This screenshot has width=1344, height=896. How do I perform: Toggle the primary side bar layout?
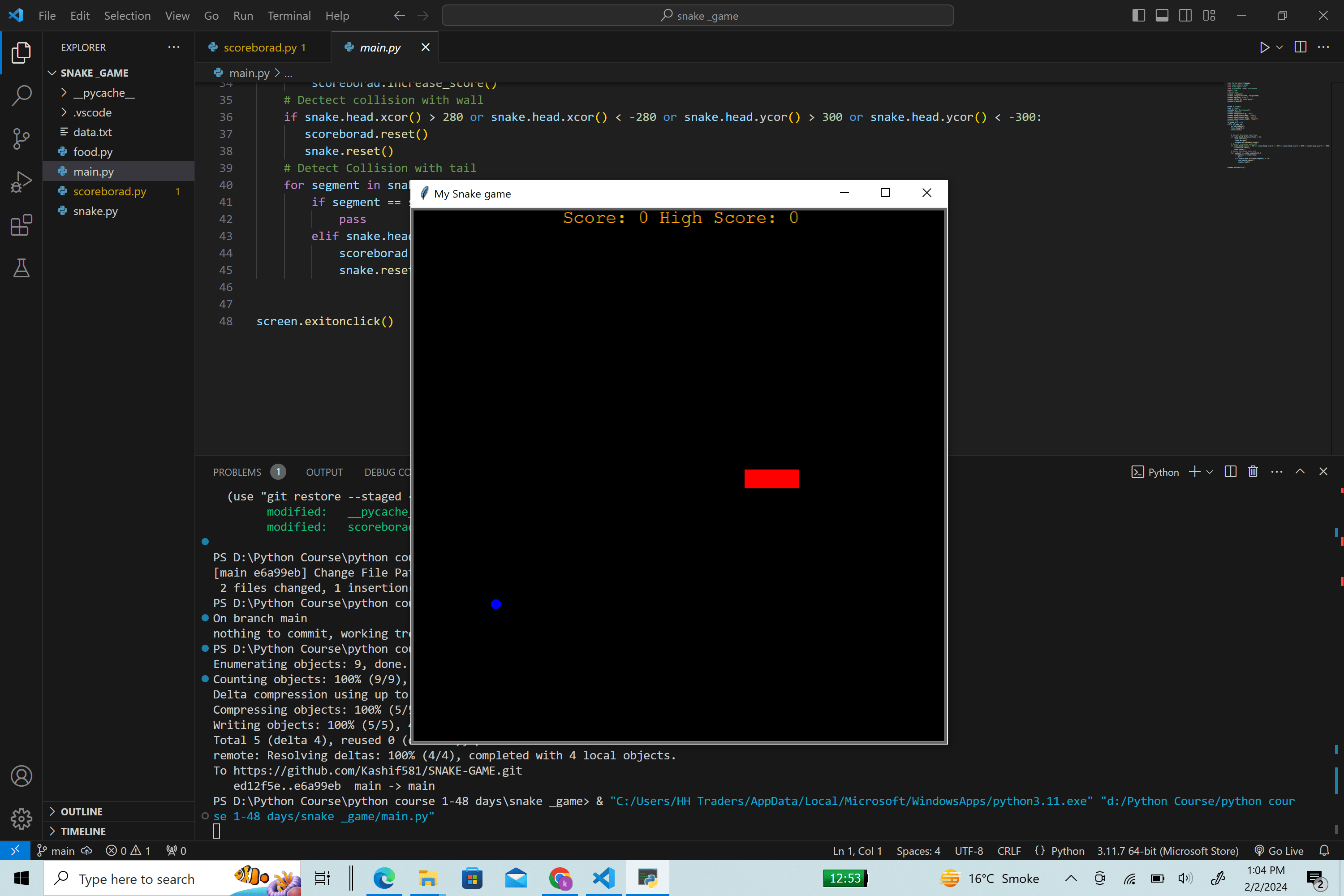pyautogui.click(x=1138, y=15)
